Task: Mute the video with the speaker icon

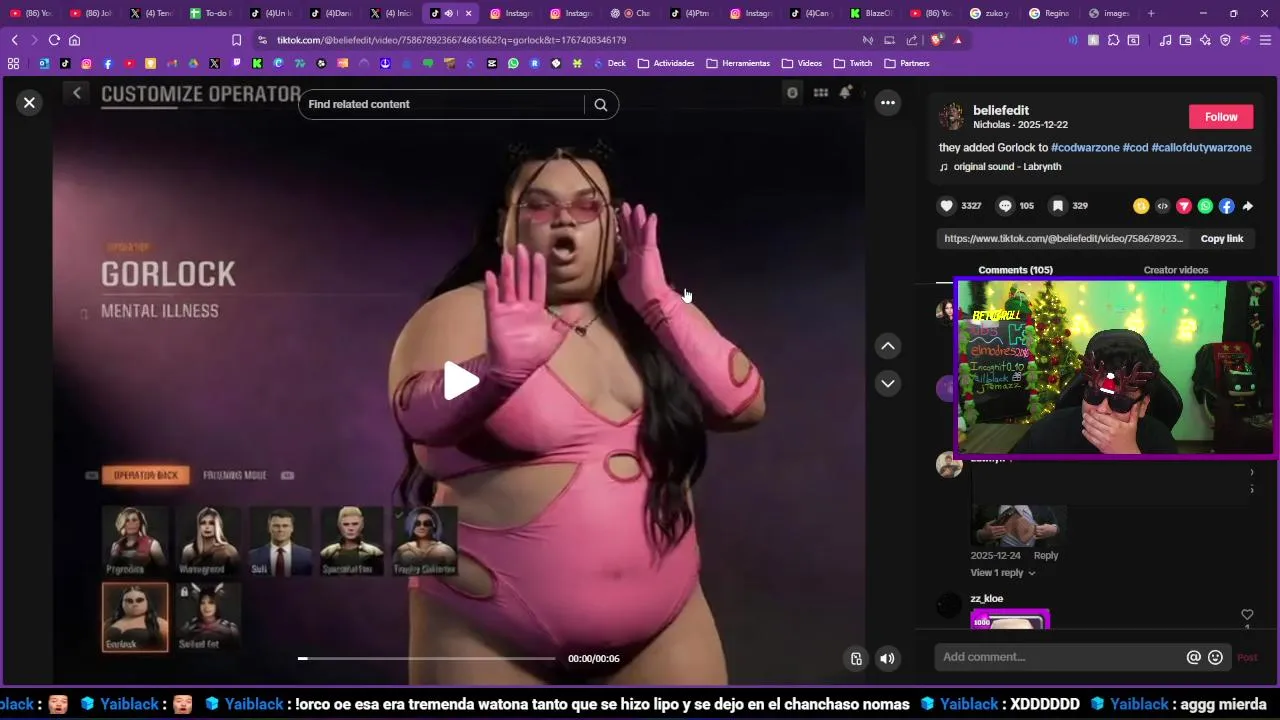Action: 887,658
